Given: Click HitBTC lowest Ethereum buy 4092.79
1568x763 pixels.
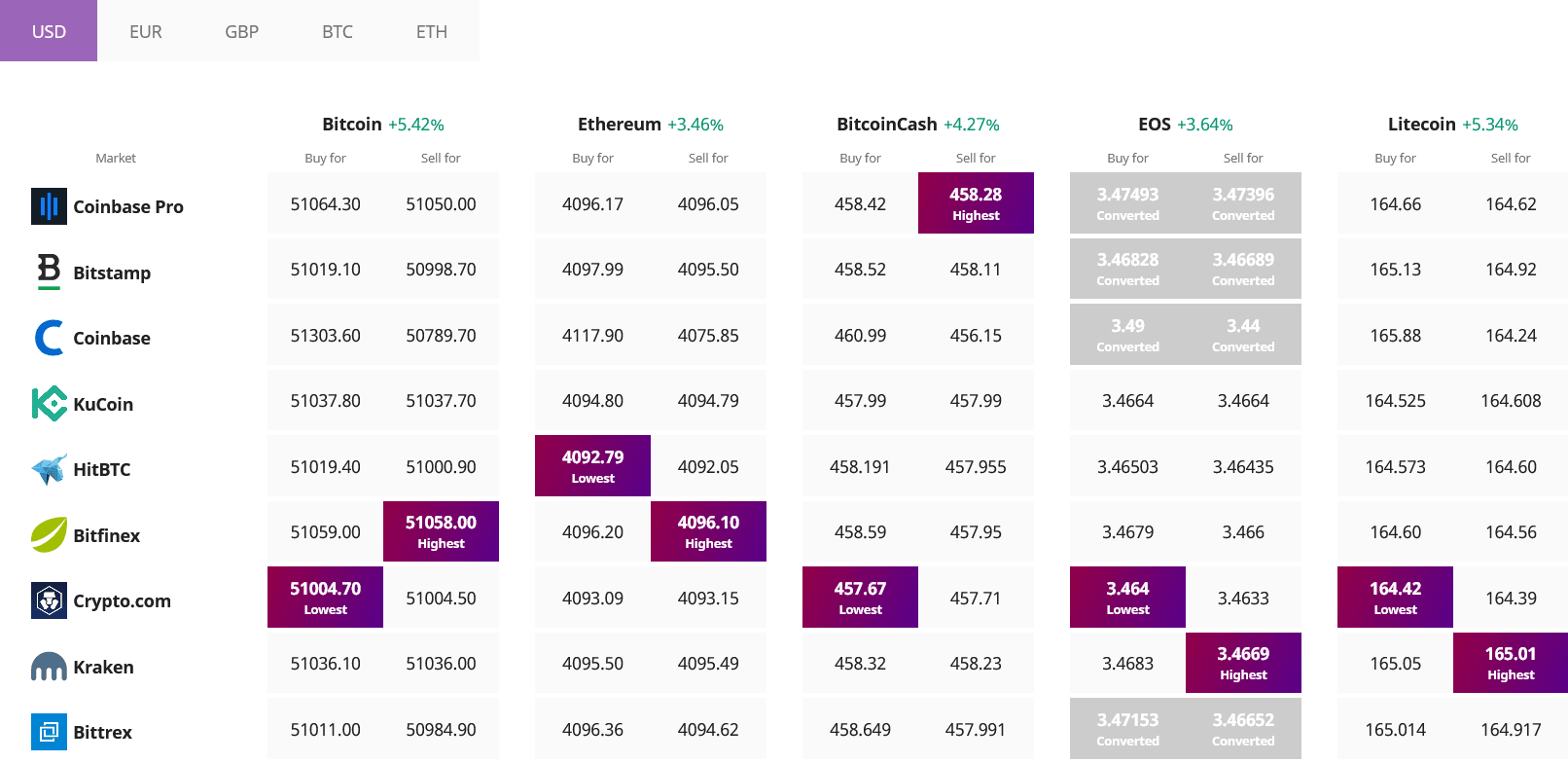Looking at the screenshot, I should pos(592,466).
